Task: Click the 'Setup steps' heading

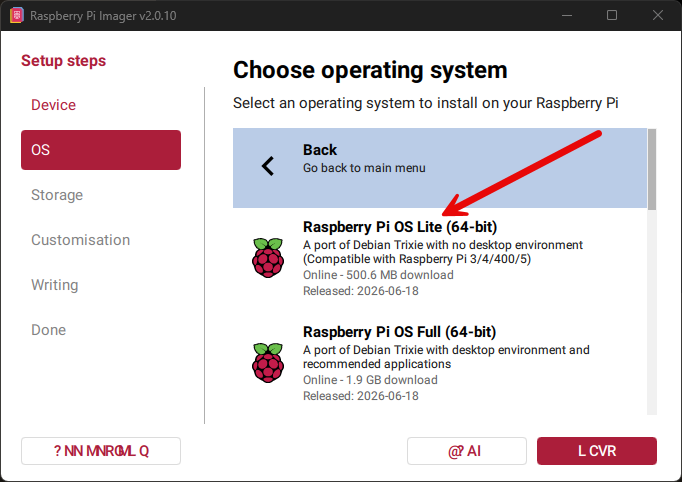Action: click(64, 61)
